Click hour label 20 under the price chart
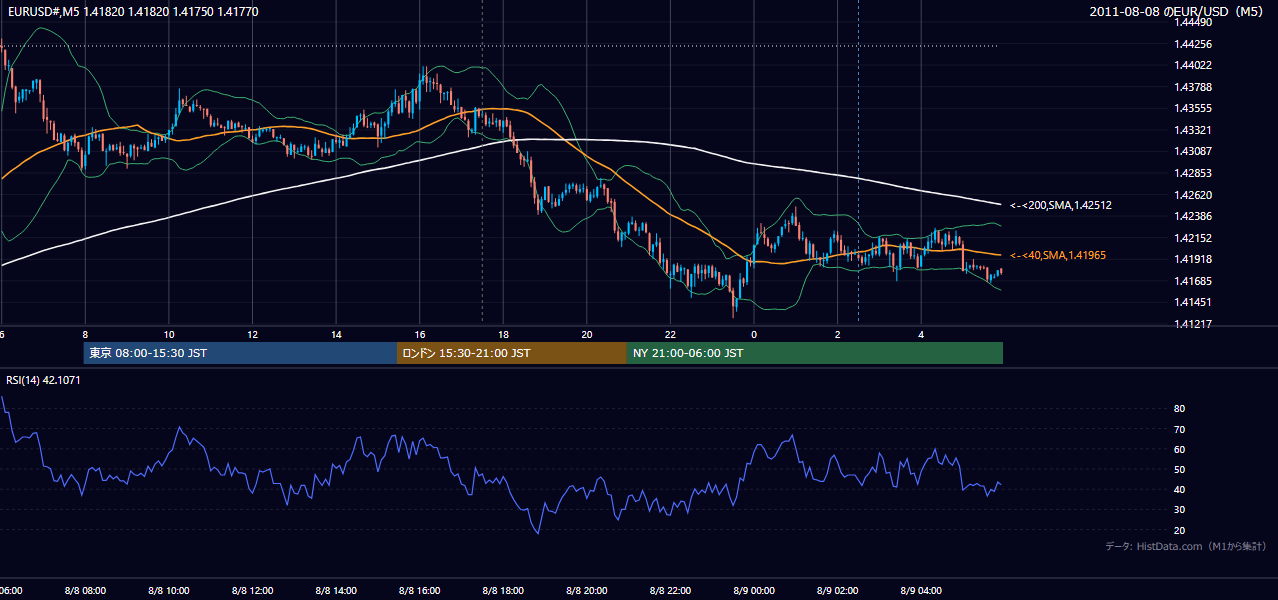 click(587, 334)
